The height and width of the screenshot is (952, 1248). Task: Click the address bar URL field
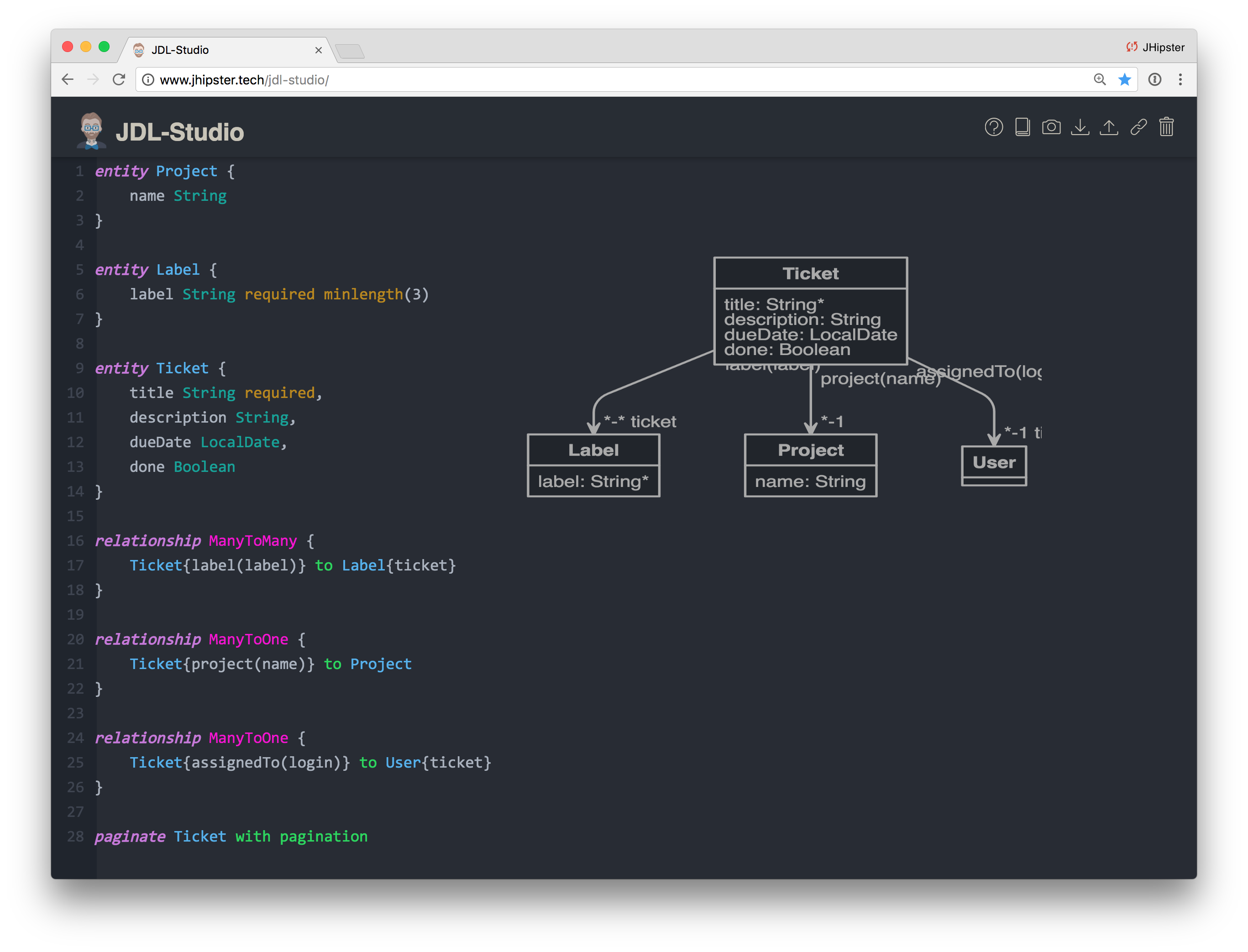tap(567, 80)
